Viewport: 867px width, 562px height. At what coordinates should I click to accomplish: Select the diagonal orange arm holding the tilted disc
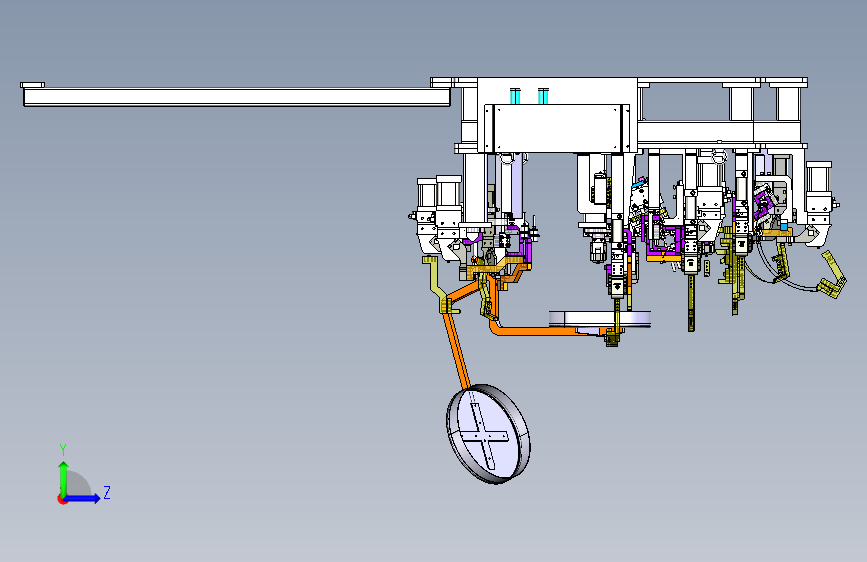(x=457, y=351)
